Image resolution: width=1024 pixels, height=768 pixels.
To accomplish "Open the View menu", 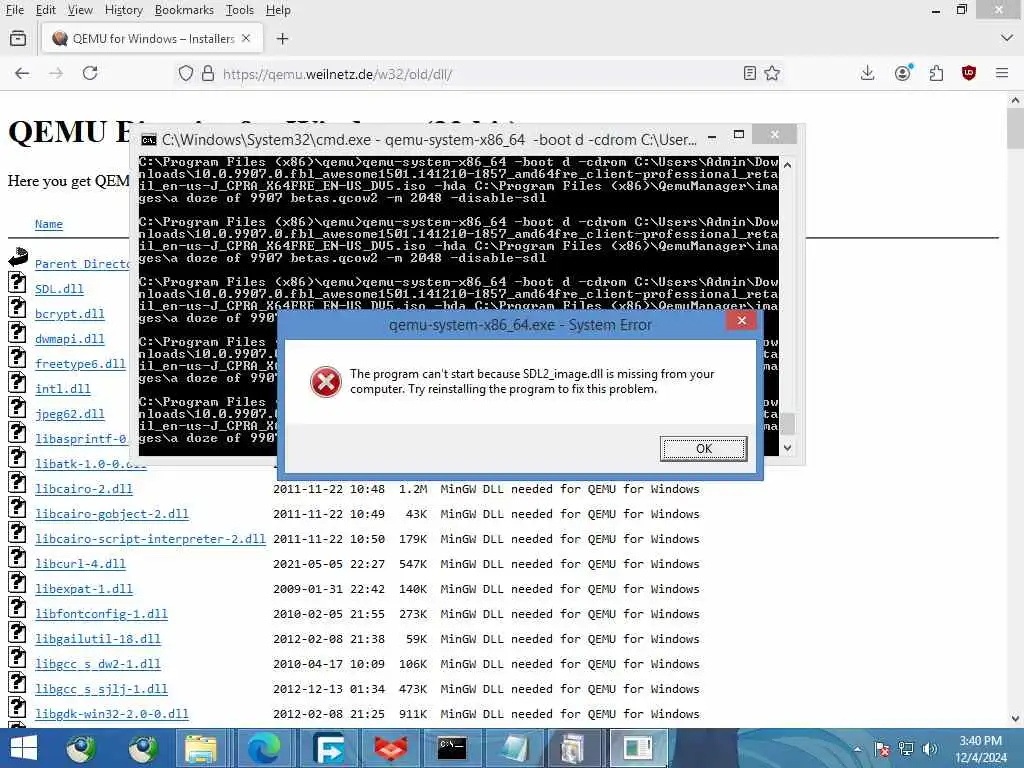I will pos(80,10).
